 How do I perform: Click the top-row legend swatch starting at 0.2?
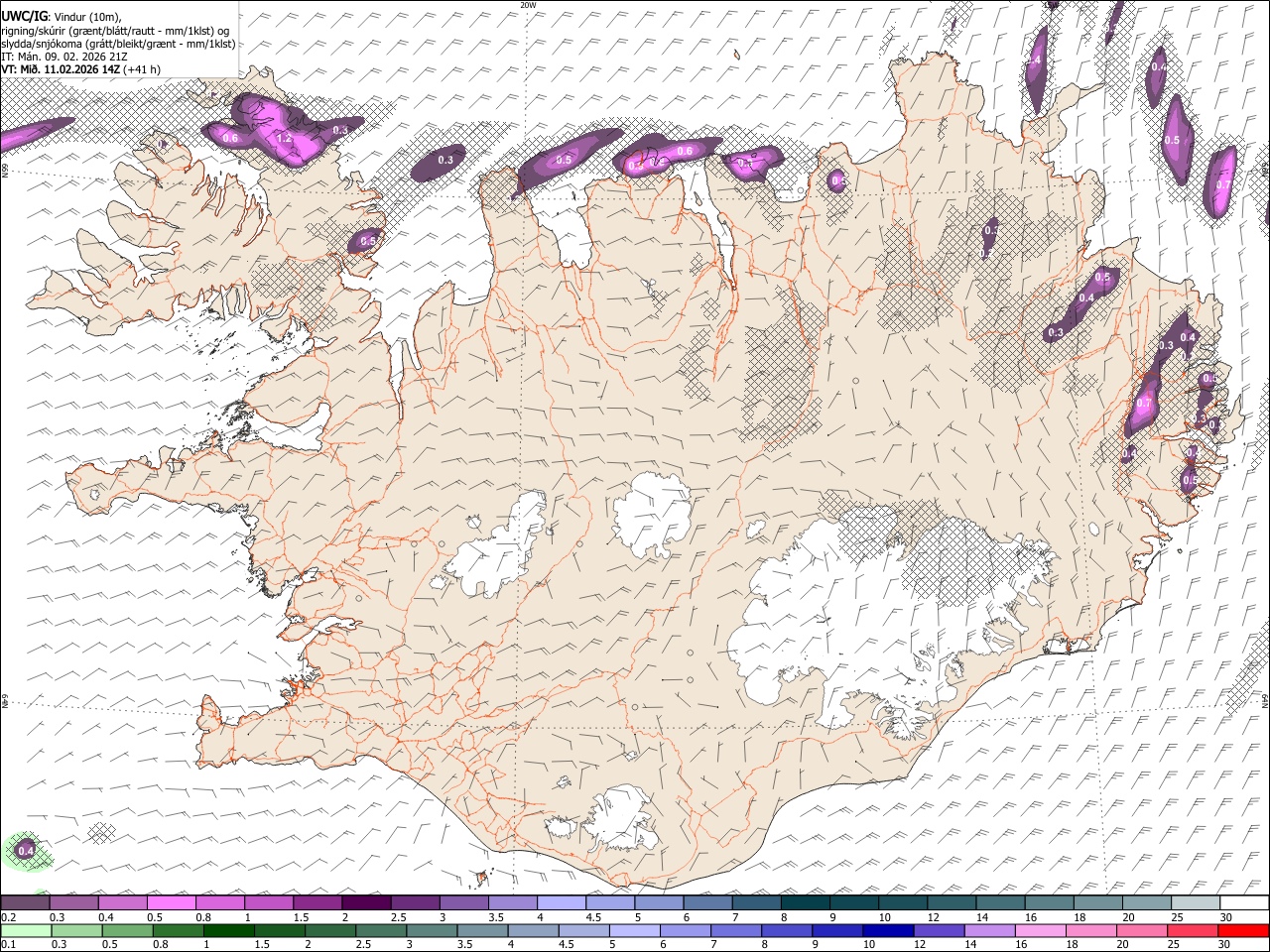pos(25,902)
